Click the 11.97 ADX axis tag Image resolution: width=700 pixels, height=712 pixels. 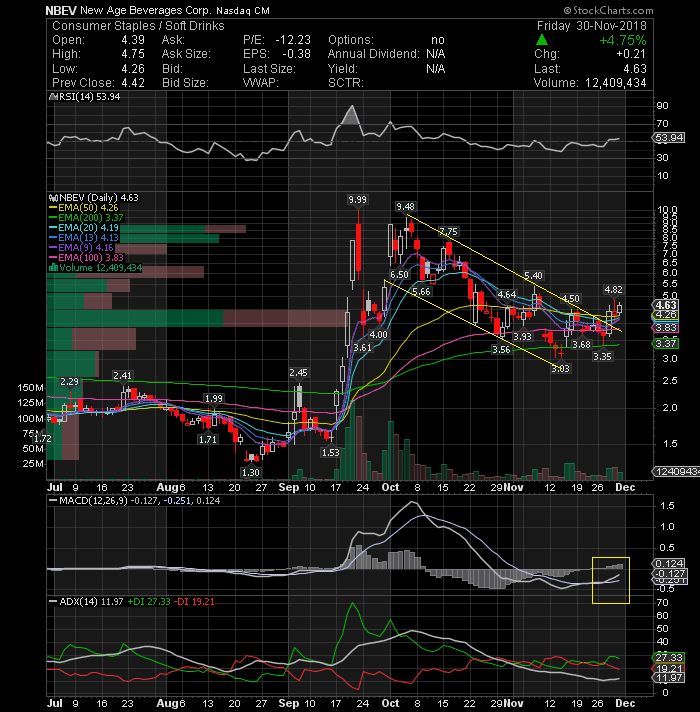click(x=669, y=678)
